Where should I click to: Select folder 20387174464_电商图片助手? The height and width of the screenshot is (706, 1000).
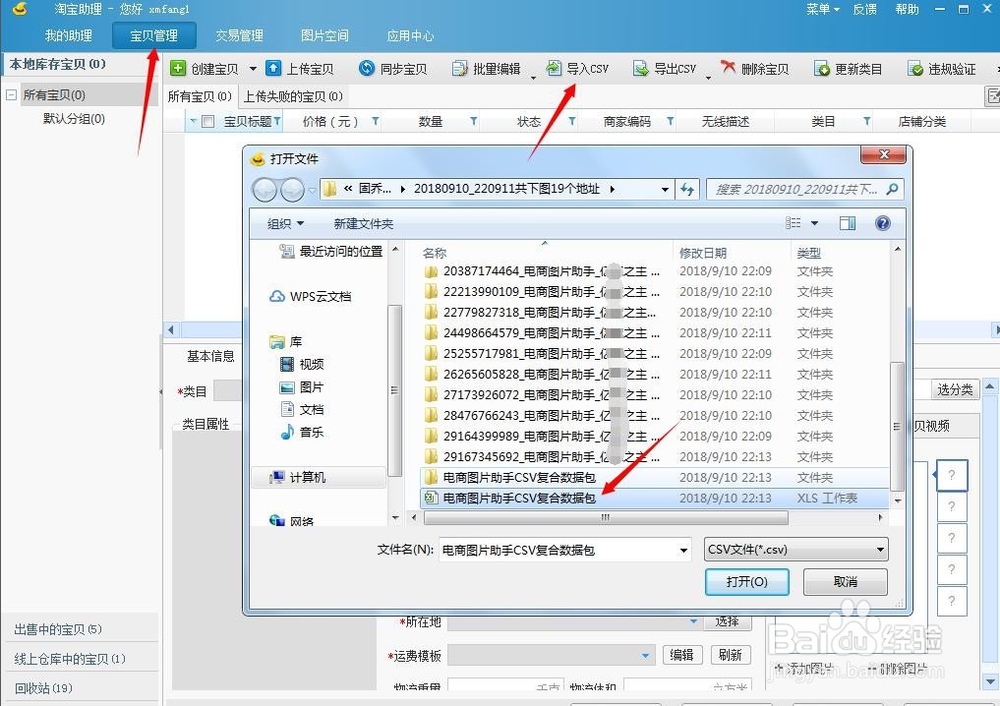coord(654,271)
